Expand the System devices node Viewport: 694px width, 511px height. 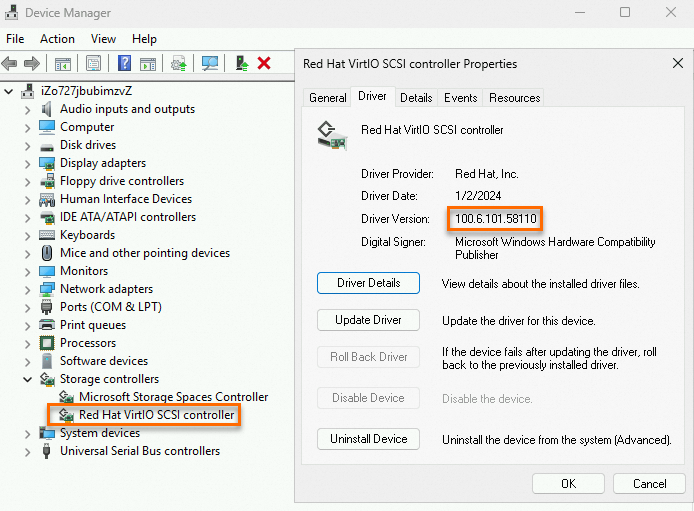tap(27, 434)
